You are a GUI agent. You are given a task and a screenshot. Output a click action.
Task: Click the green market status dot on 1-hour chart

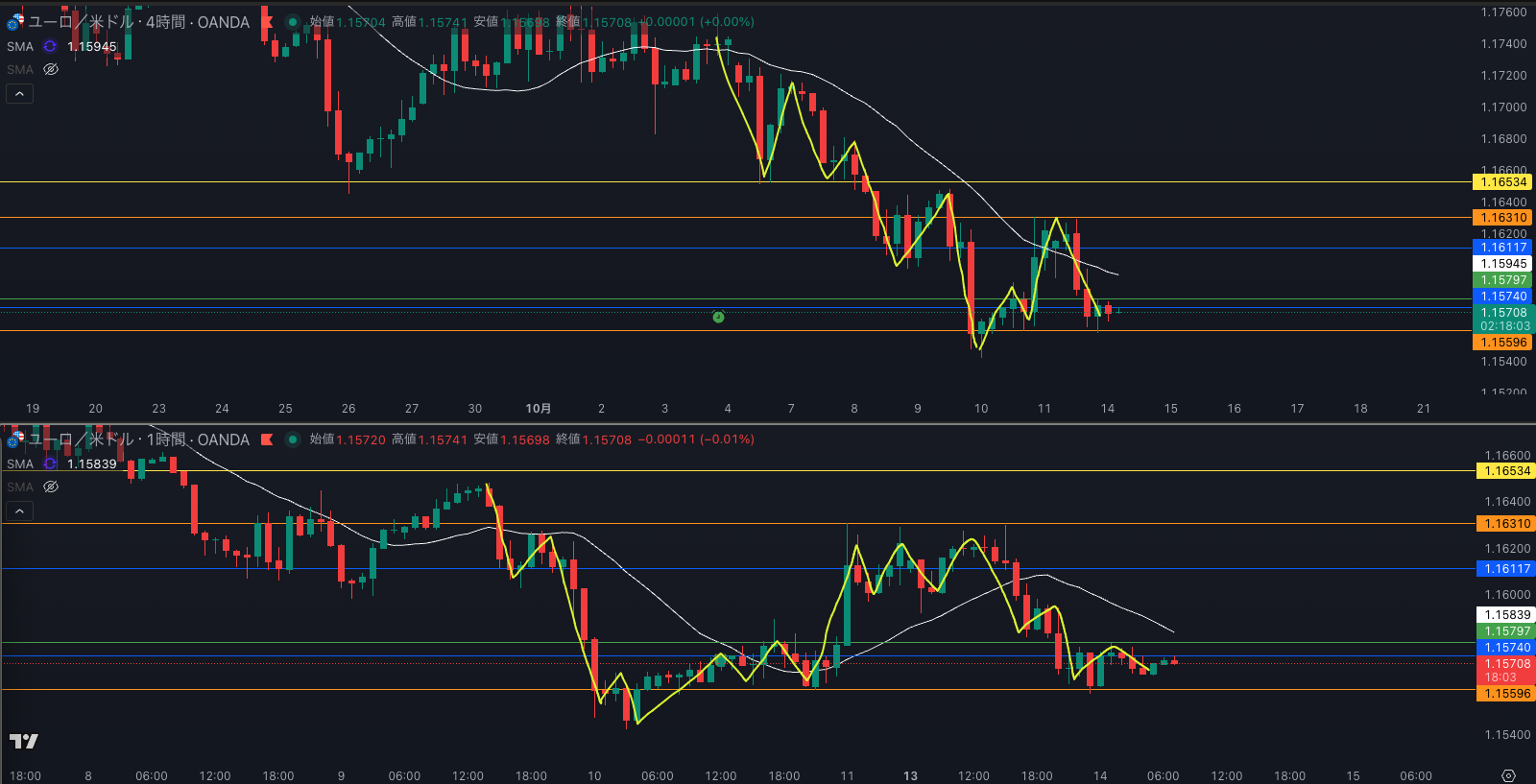point(292,440)
